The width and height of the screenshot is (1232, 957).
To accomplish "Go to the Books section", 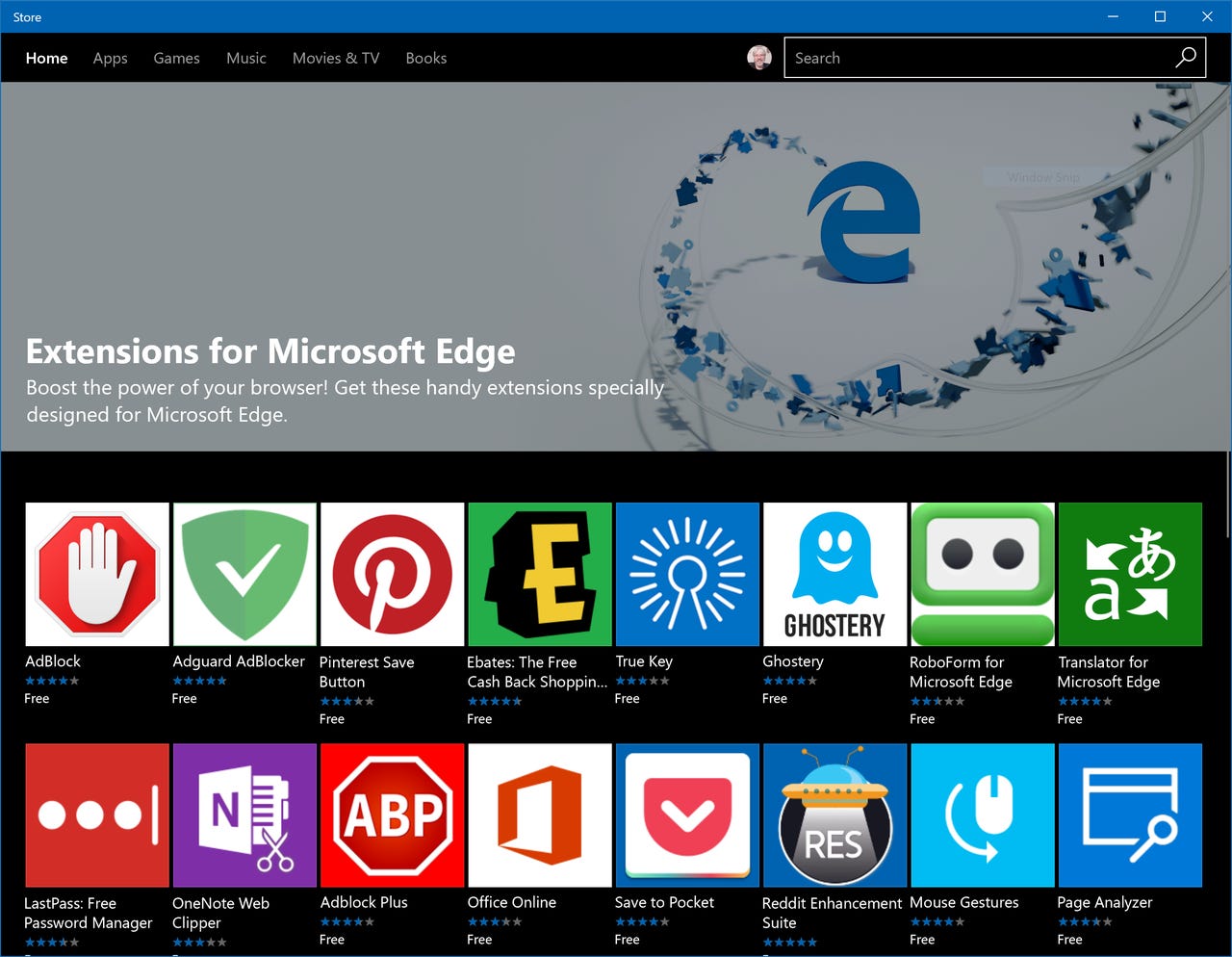I will pyautogui.click(x=426, y=58).
